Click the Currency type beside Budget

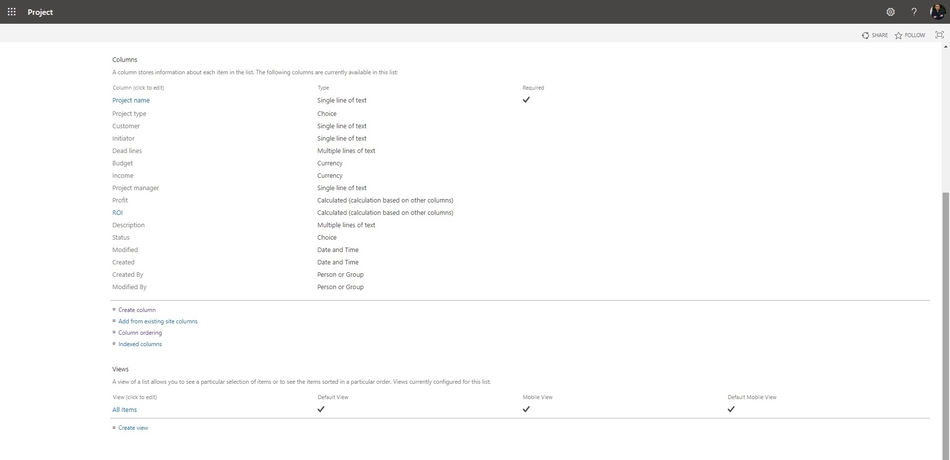[x=330, y=164]
